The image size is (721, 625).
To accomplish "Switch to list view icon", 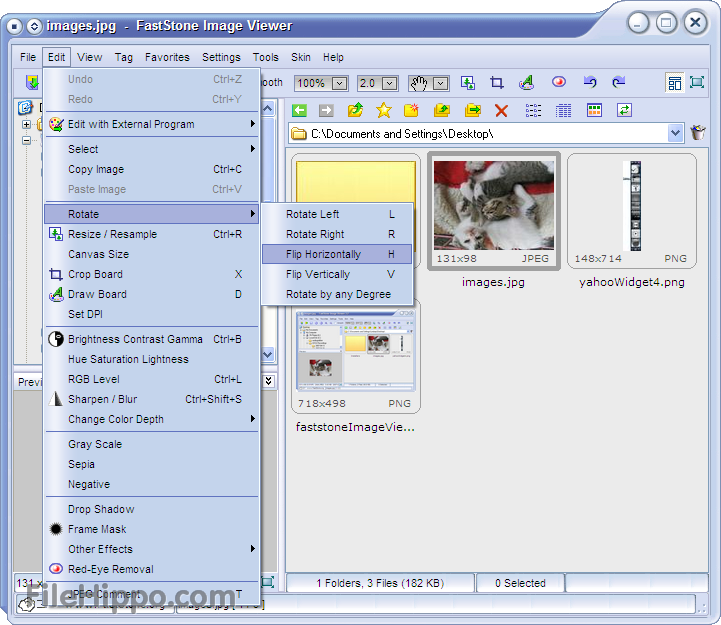I will (533, 110).
